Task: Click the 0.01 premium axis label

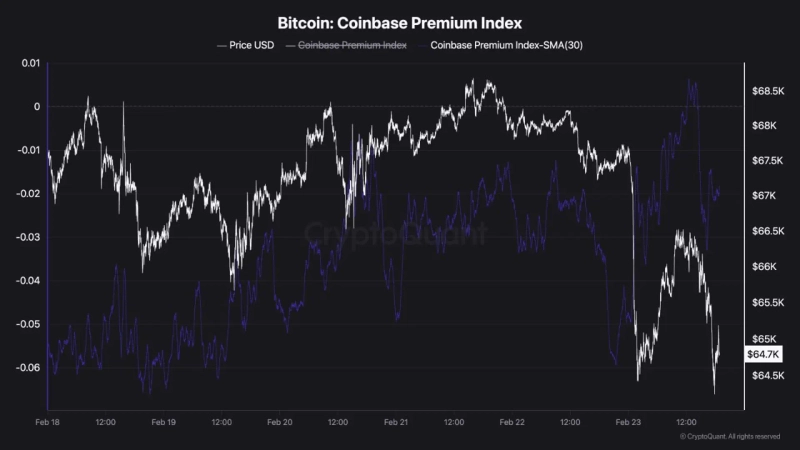Action: pyautogui.click(x=31, y=64)
